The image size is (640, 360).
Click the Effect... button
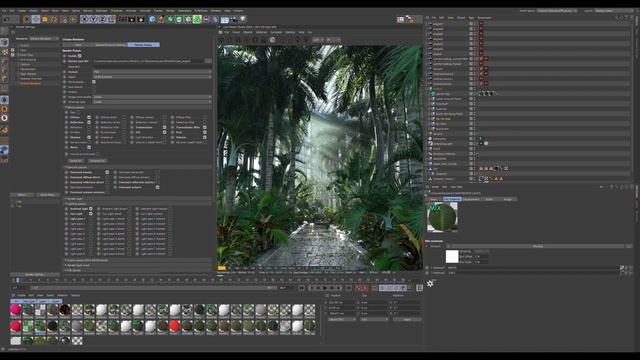tap(22, 195)
